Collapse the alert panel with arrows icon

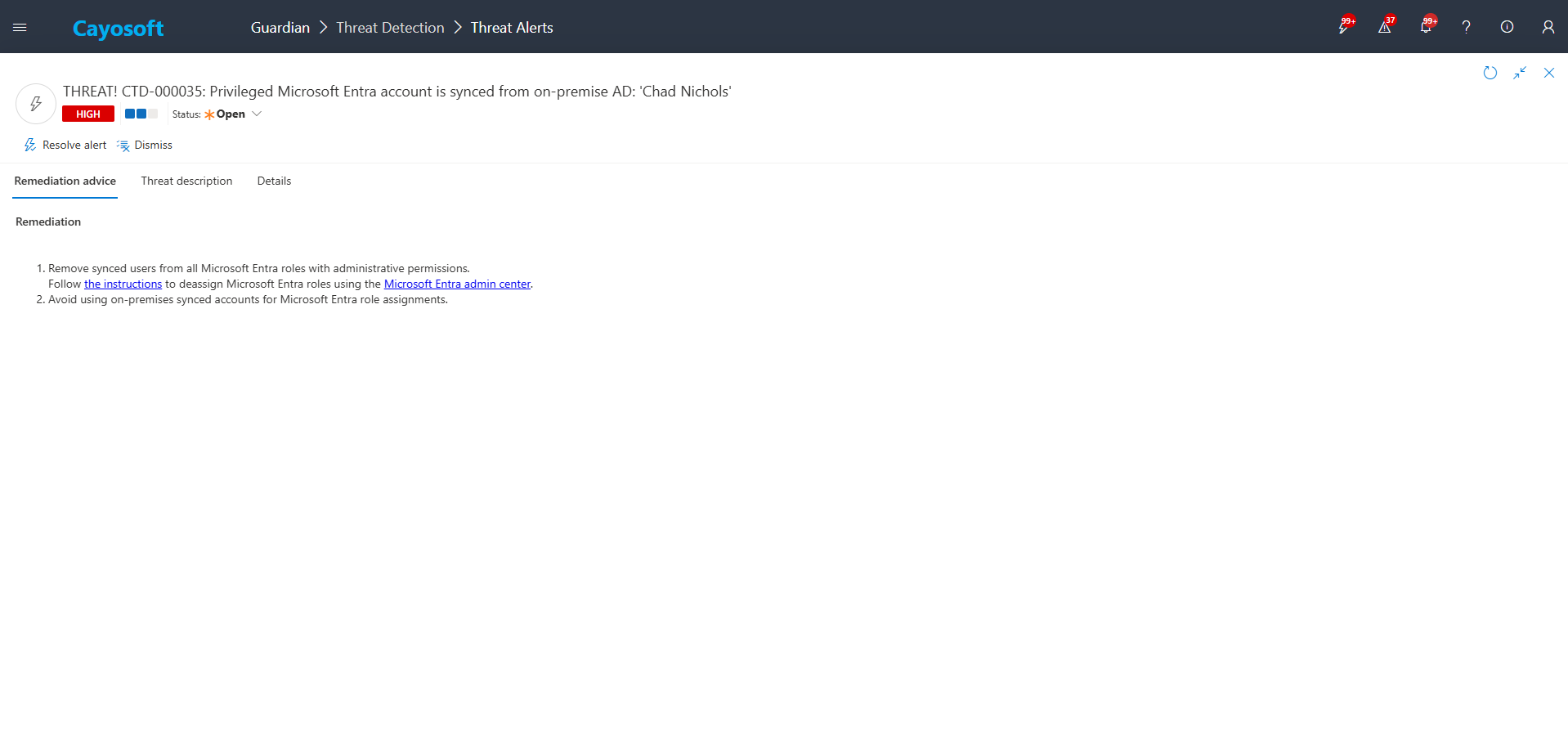pyautogui.click(x=1519, y=73)
